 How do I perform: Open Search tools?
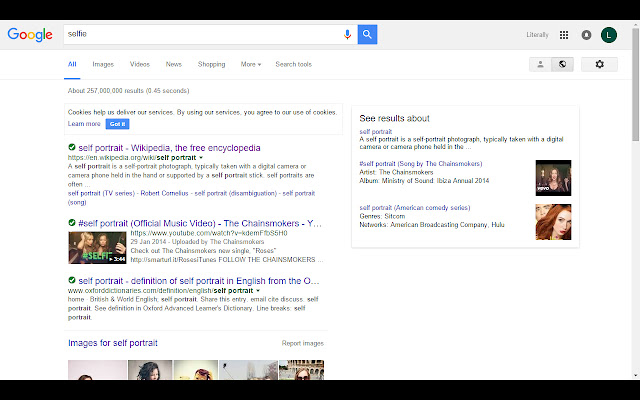(x=293, y=64)
